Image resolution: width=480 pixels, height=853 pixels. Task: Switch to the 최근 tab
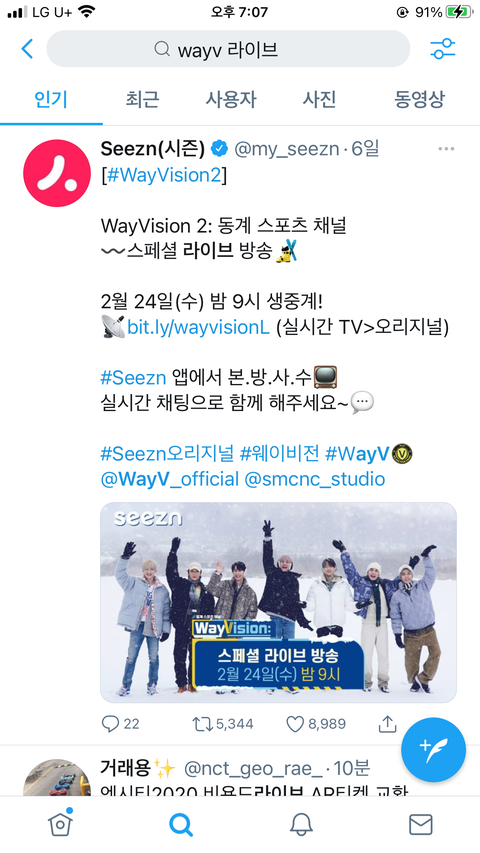click(142, 100)
